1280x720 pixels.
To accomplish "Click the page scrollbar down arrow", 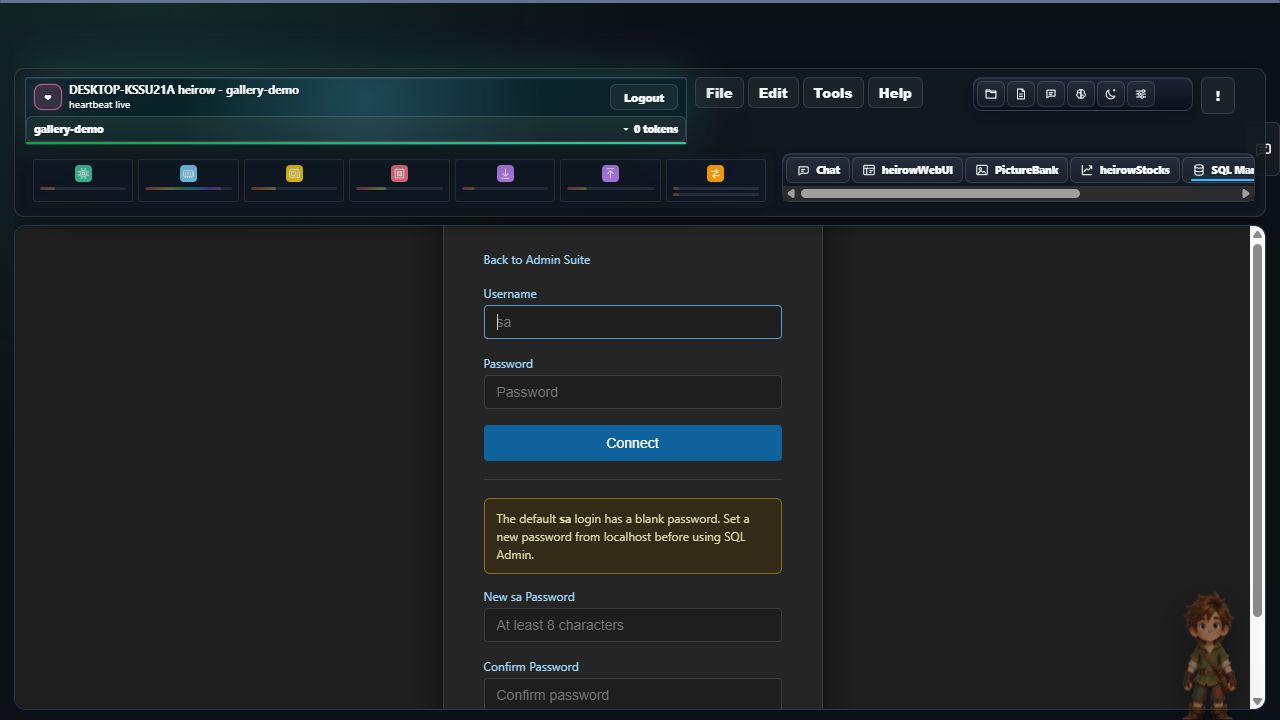I will tap(1257, 701).
